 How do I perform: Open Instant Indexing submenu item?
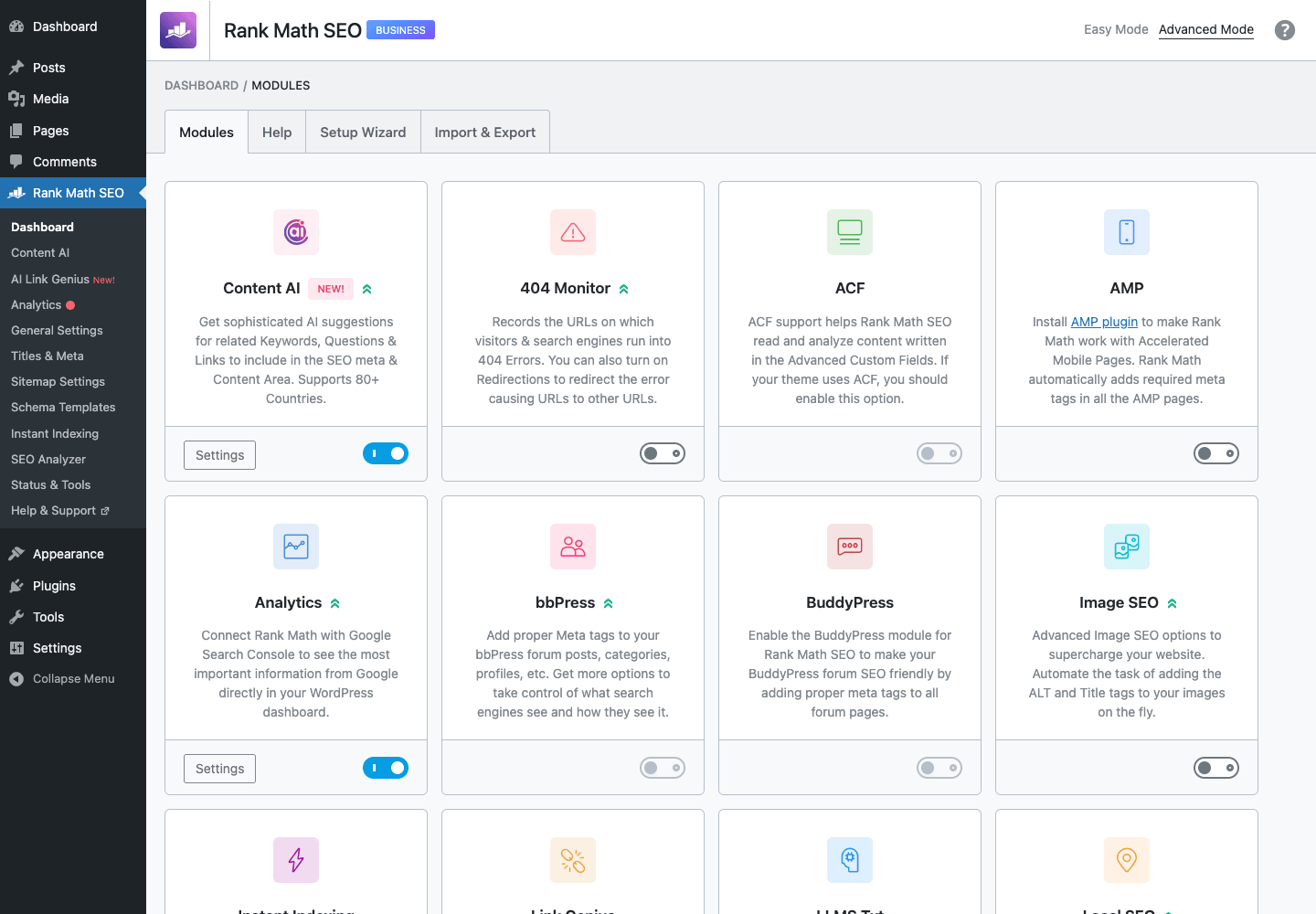coord(55,434)
